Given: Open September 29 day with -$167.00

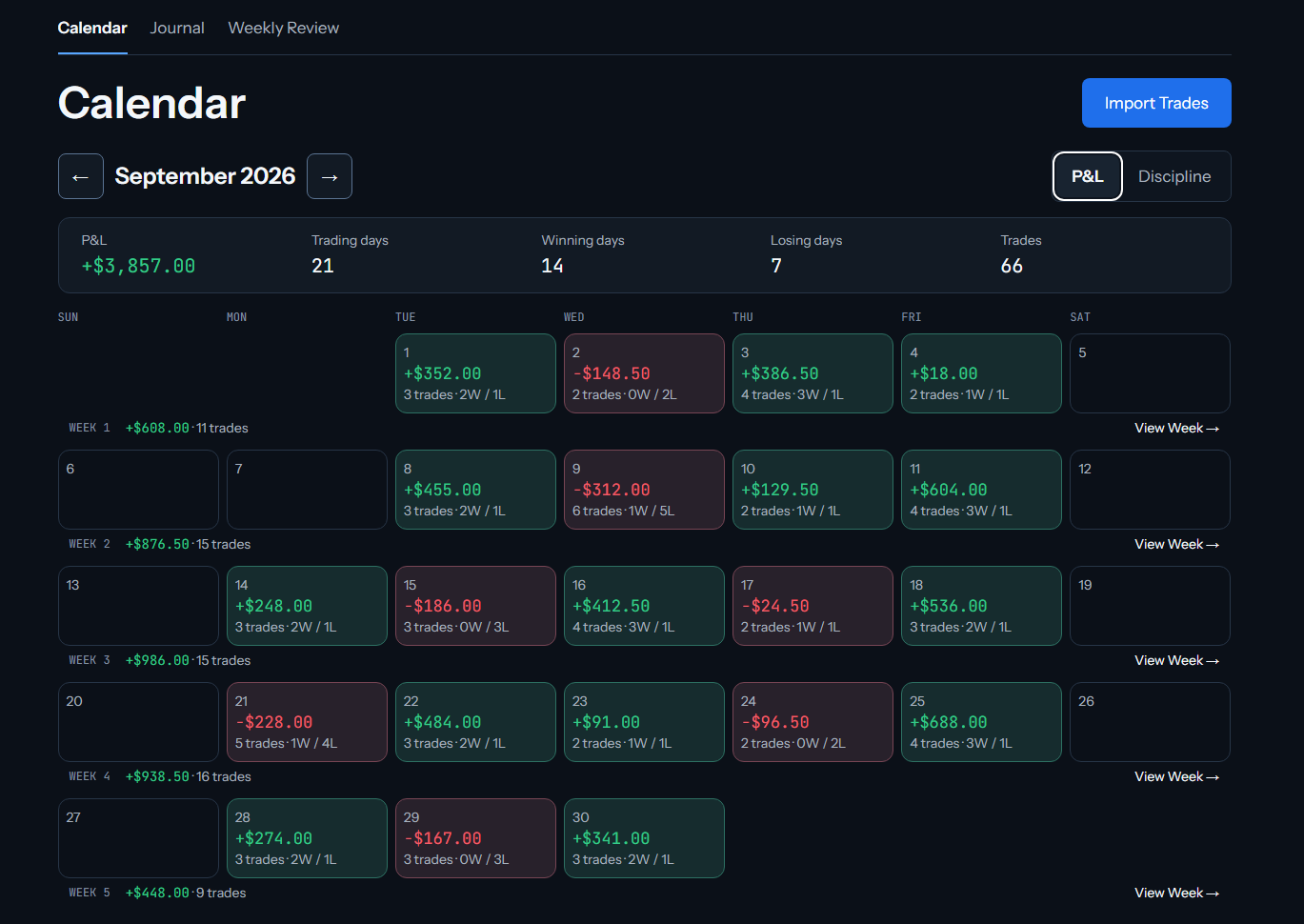Looking at the screenshot, I should pos(475,838).
